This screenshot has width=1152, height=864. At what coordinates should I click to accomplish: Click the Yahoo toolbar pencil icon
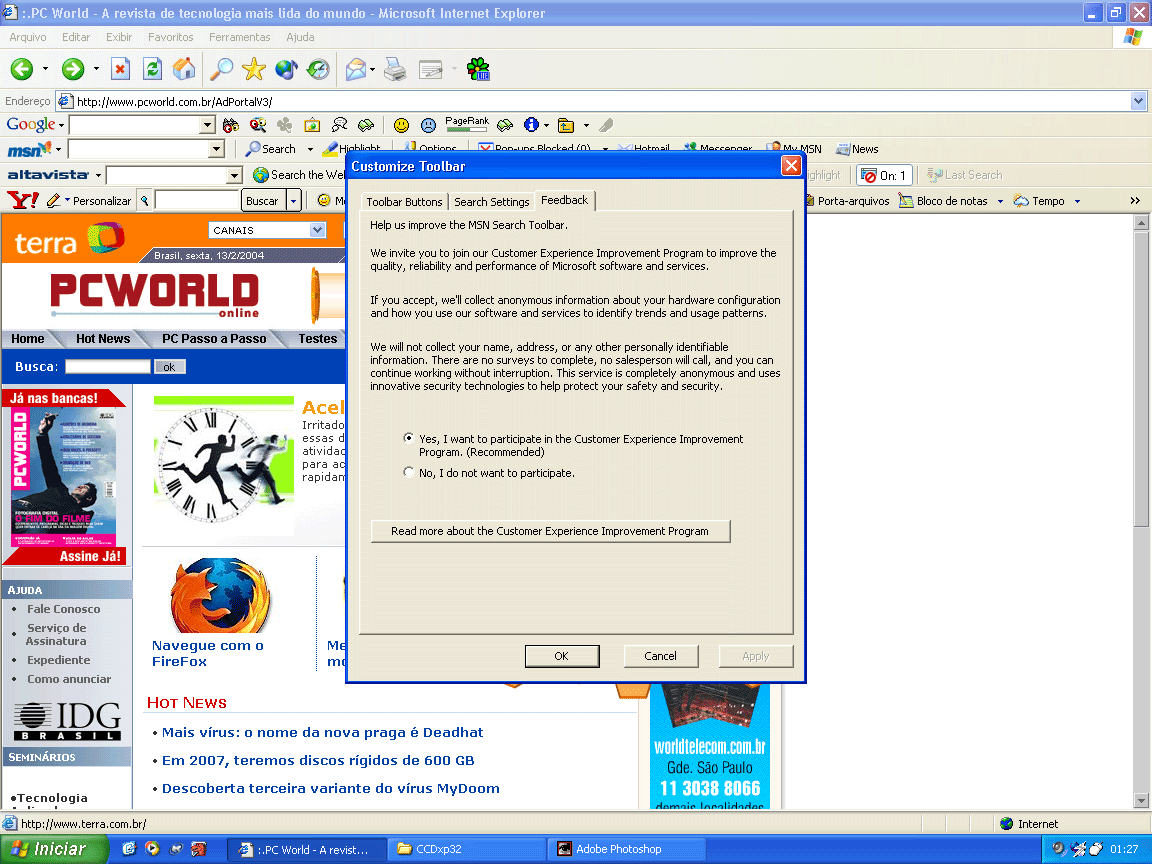(x=54, y=201)
